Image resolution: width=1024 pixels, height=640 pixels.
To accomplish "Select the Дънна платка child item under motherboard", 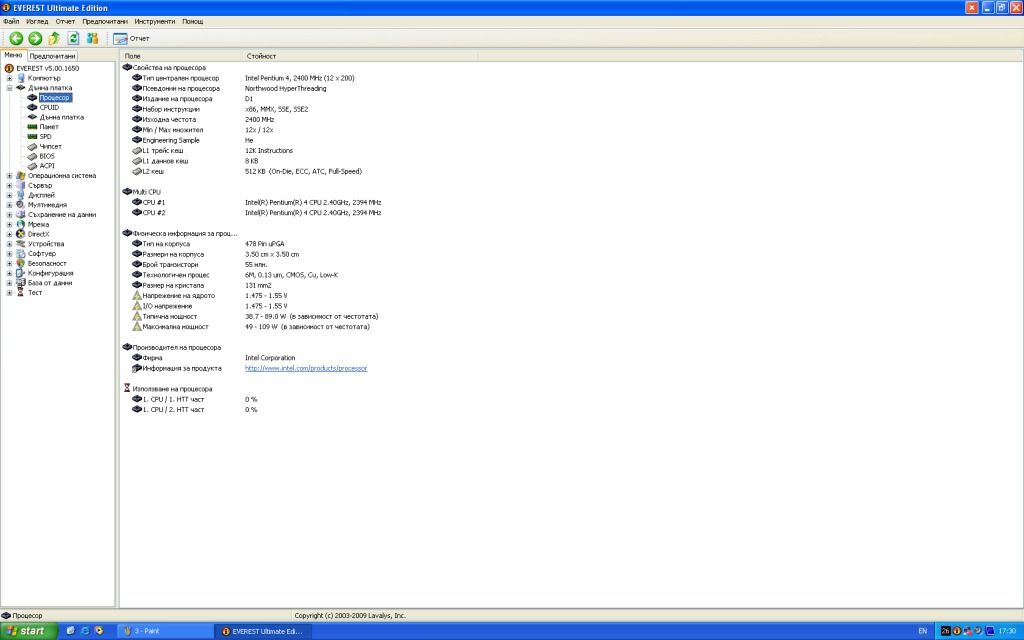I will click(x=61, y=117).
